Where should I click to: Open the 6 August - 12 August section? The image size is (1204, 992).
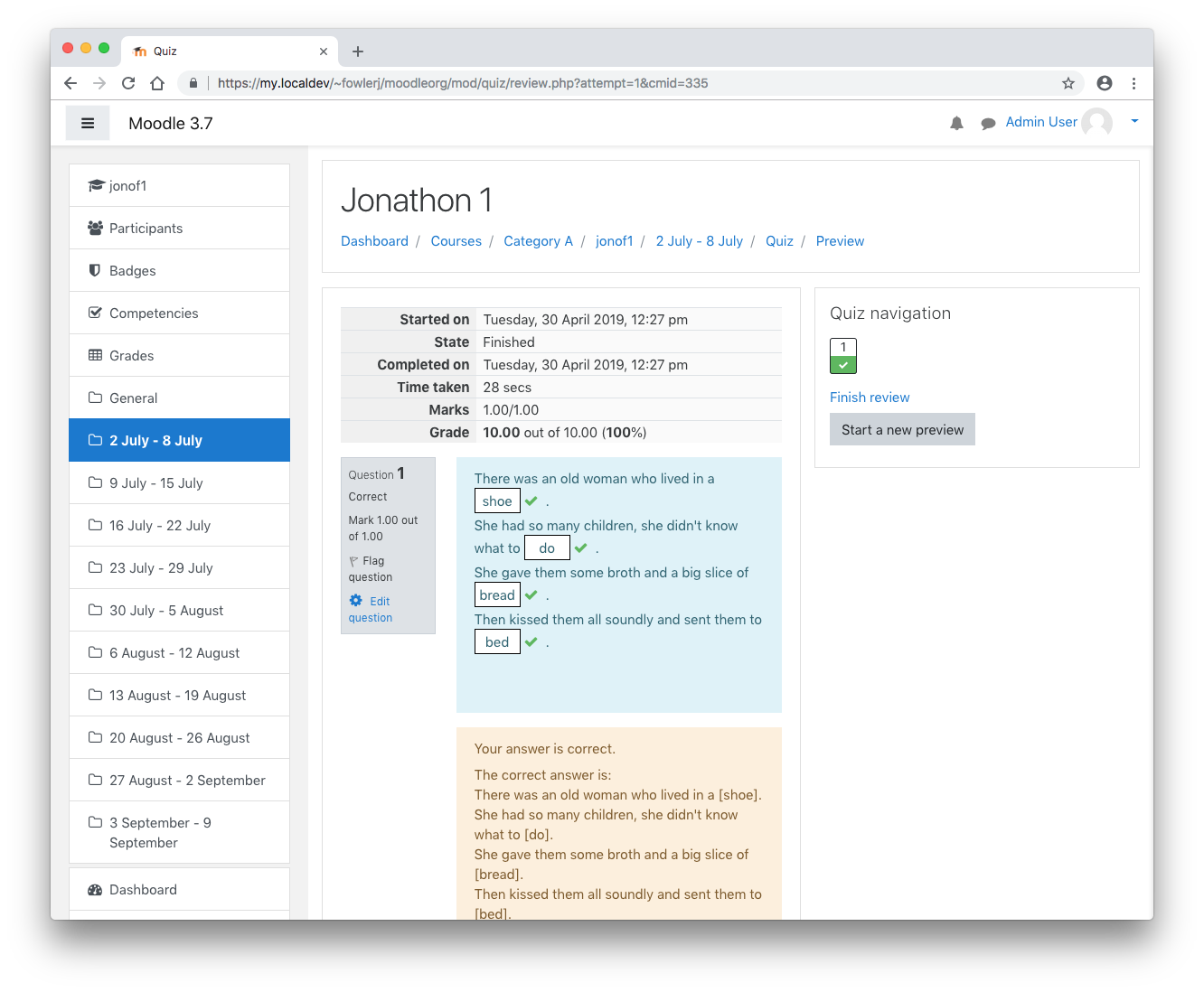coord(179,652)
